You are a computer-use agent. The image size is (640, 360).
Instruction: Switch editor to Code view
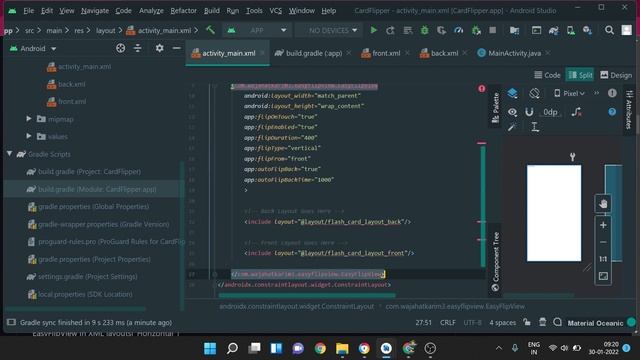(x=547, y=75)
